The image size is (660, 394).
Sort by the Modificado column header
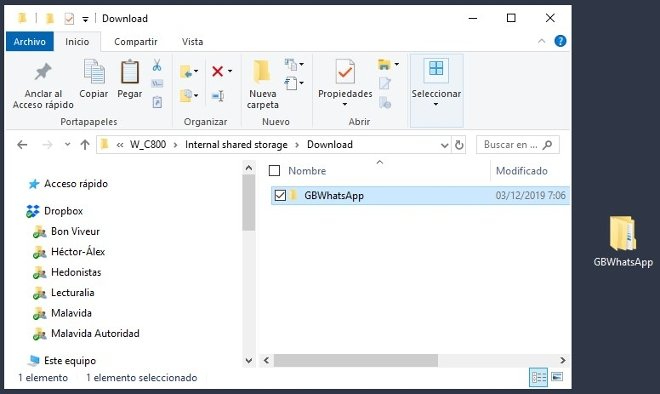coord(522,171)
